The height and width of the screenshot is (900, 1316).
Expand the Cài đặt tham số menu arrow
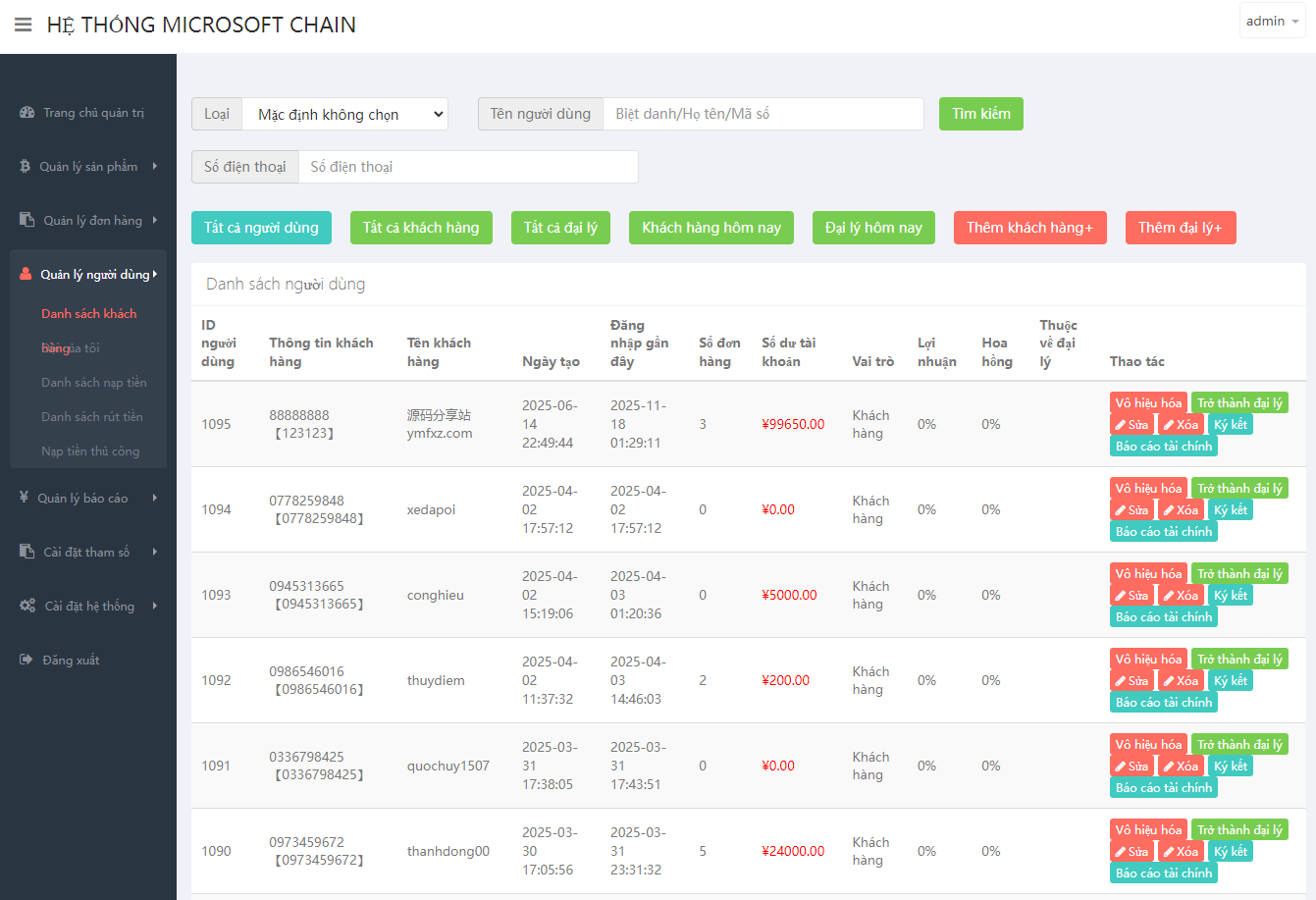[x=155, y=552]
